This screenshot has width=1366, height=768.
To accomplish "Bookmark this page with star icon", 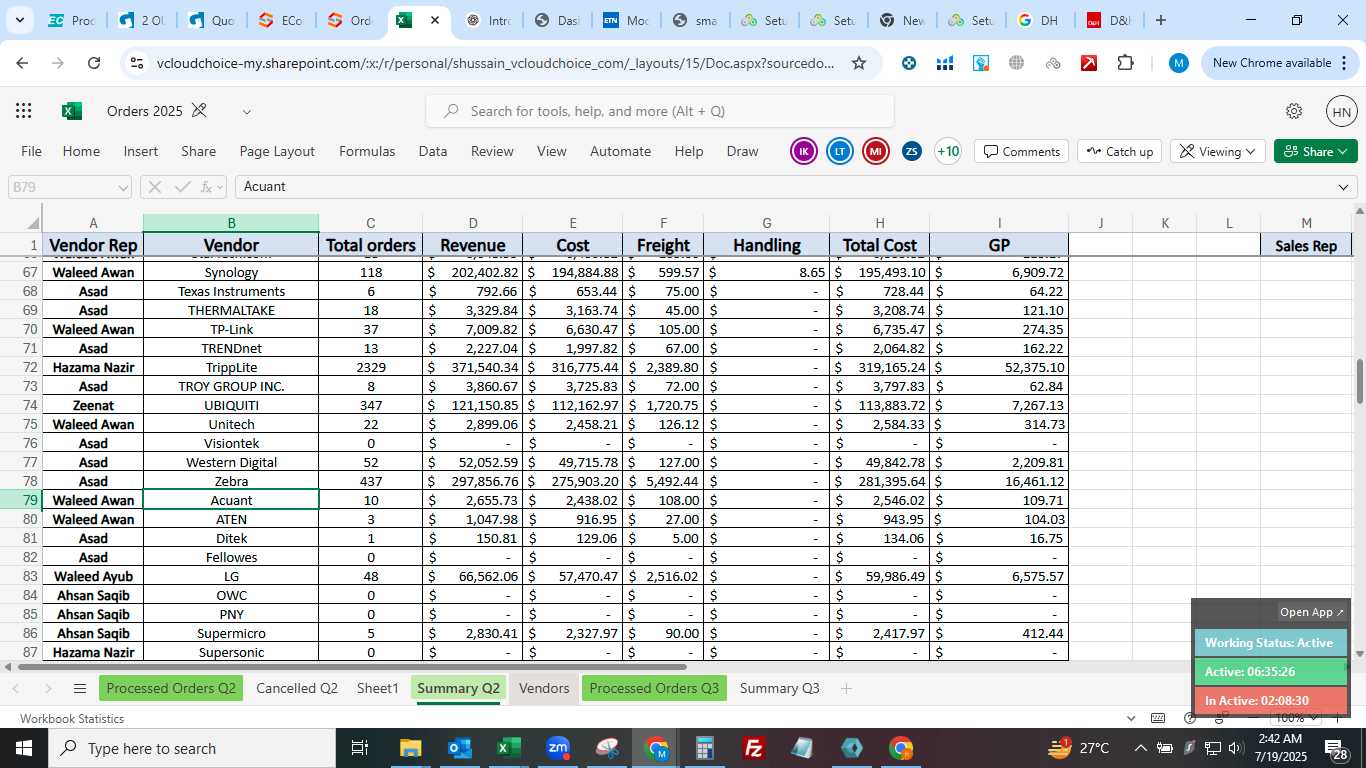I will pyautogui.click(x=858, y=63).
